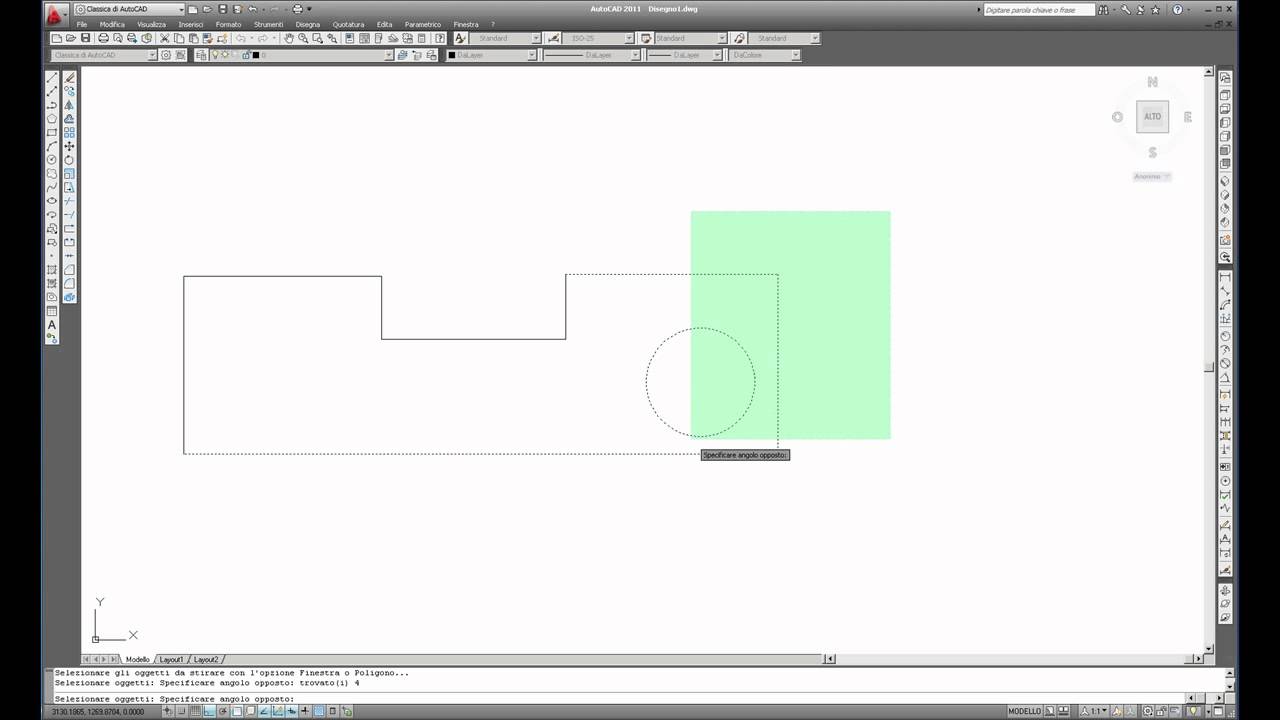
Task: Select the Arc tool
Action: [52, 146]
